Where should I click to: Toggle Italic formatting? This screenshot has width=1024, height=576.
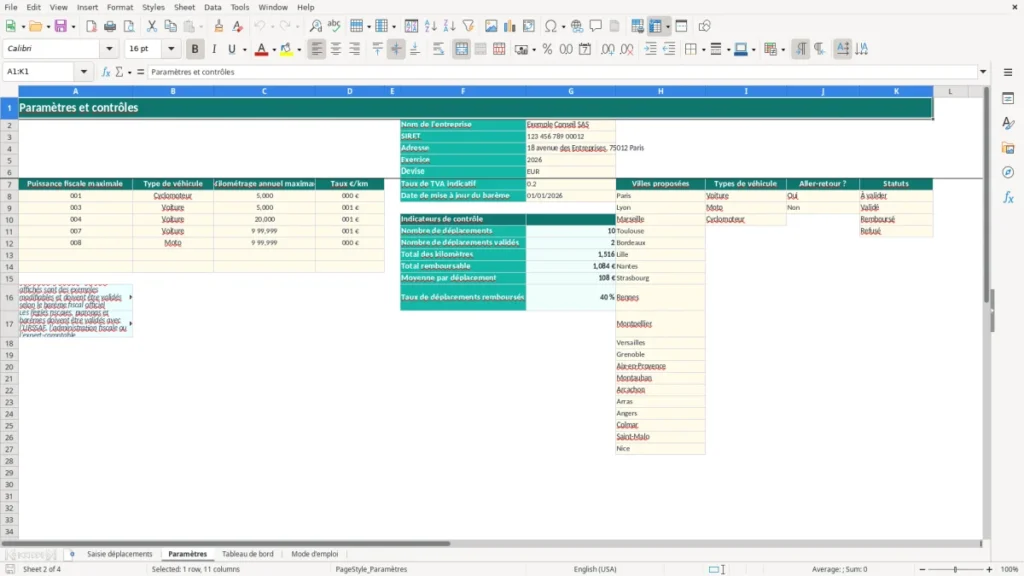214,49
